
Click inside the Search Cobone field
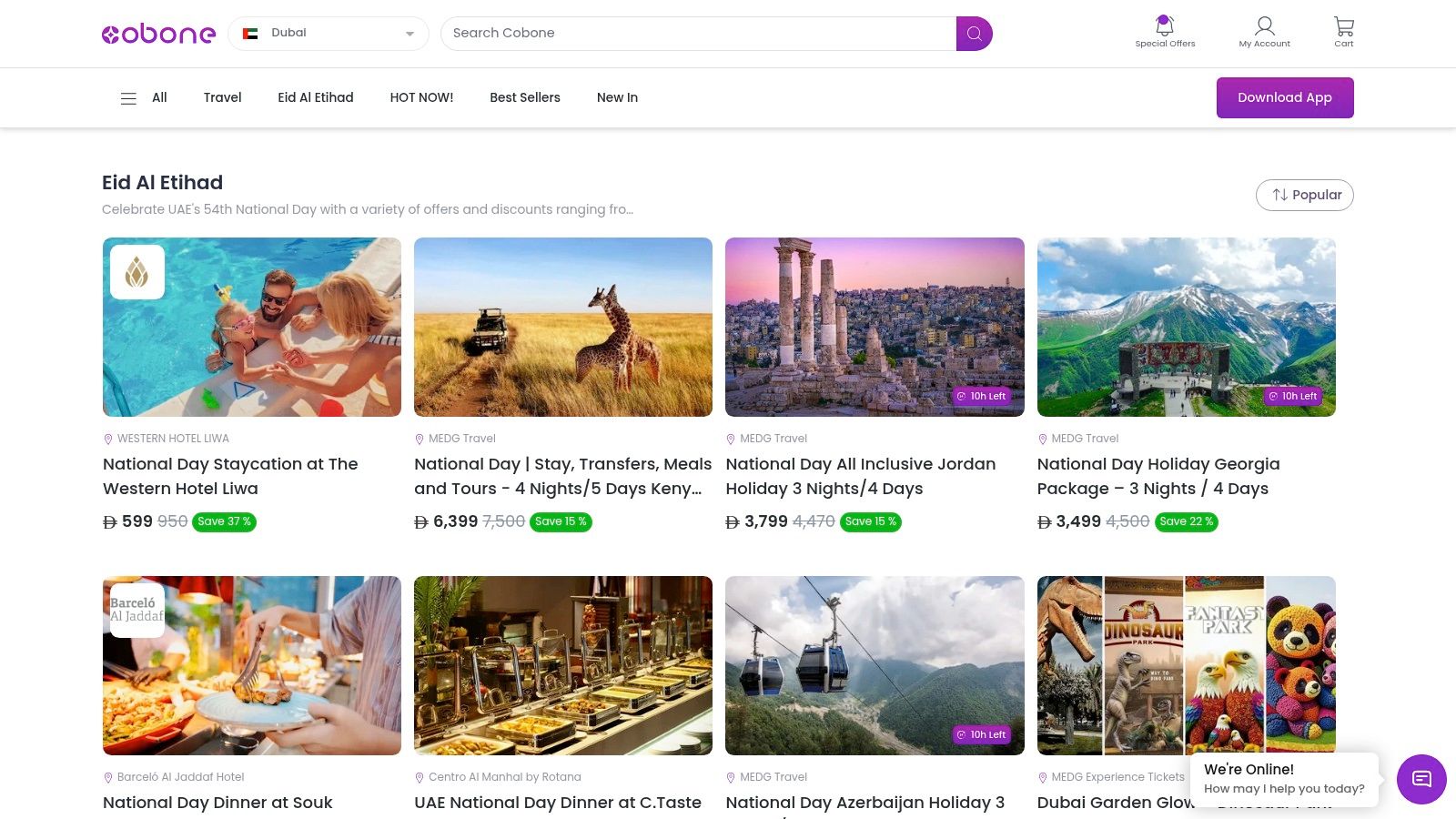(x=698, y=34)
